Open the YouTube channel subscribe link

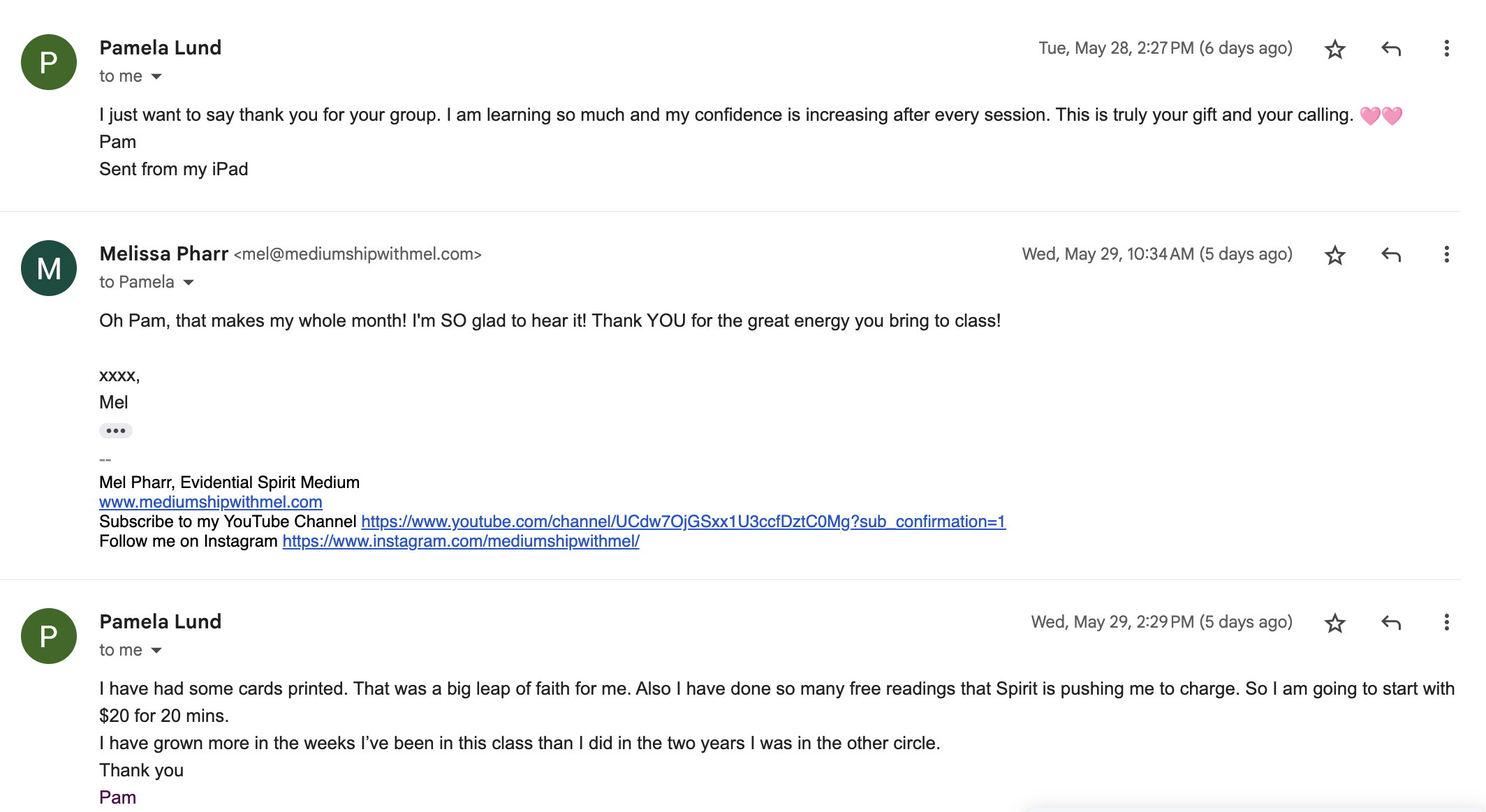pos(683,522)
